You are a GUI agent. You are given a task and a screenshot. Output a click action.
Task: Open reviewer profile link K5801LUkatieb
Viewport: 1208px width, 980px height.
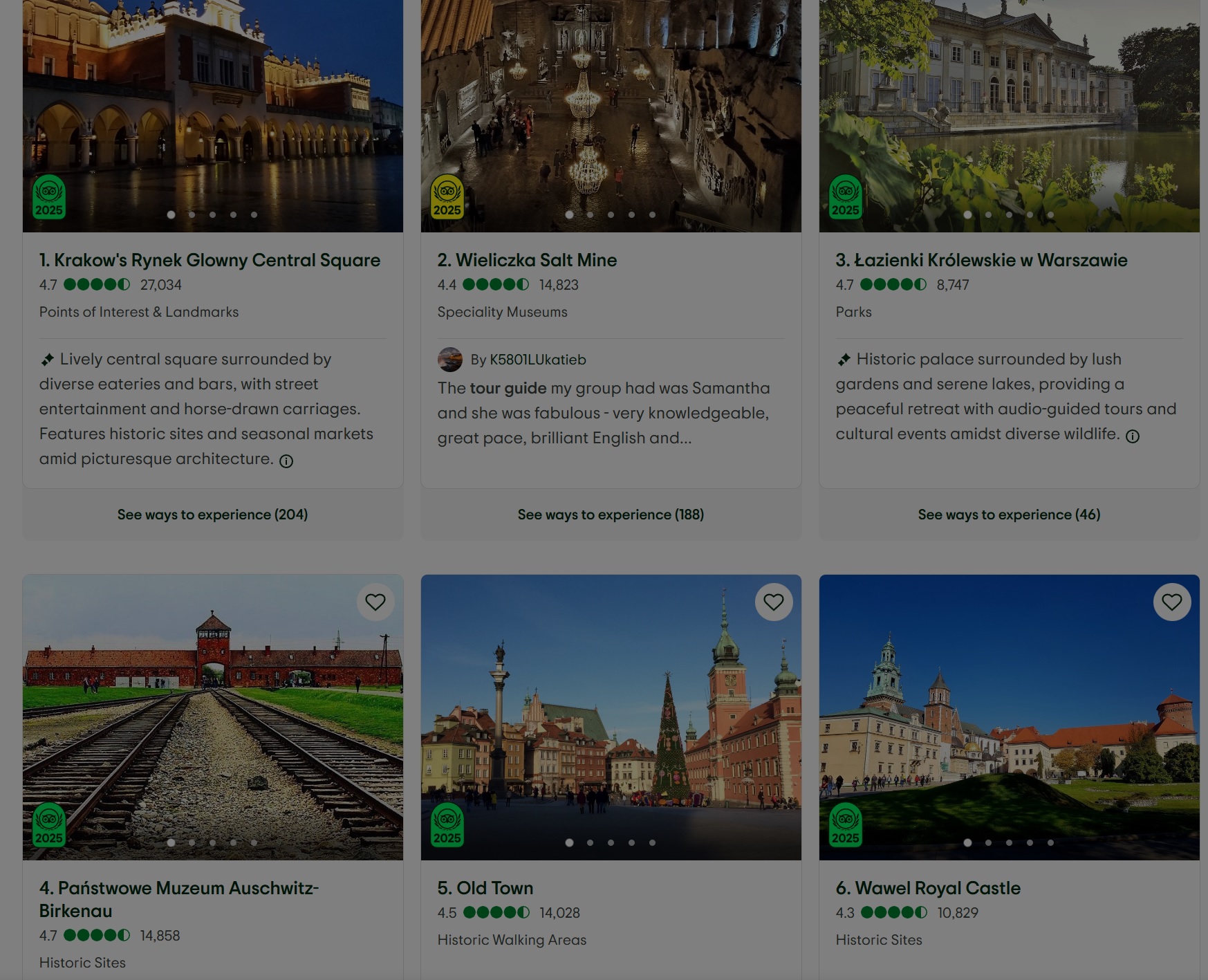tap(538, 360)
